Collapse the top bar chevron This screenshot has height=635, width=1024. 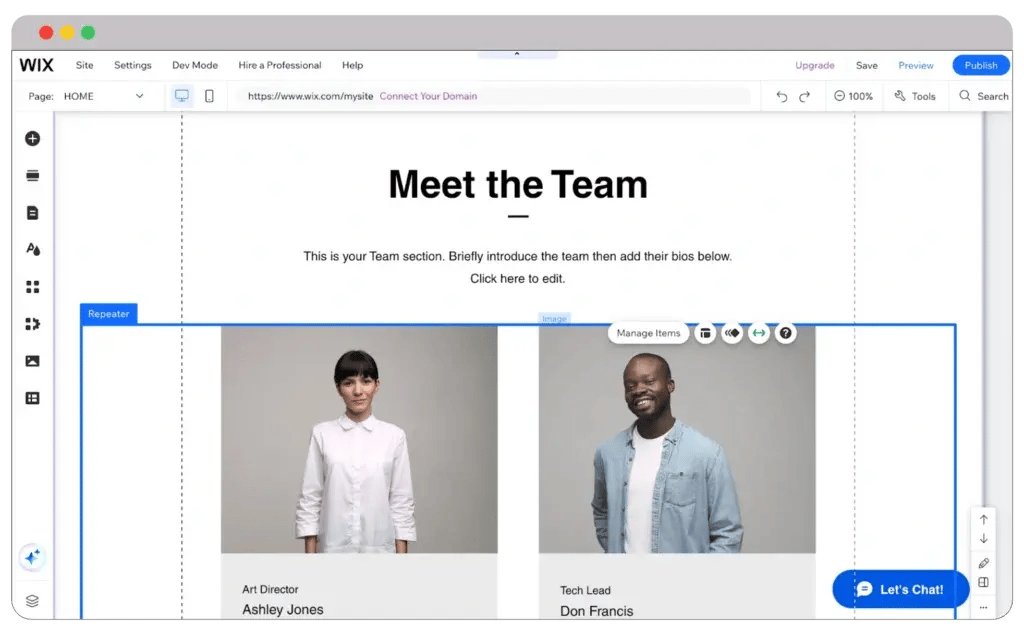[x=517, y=54]
